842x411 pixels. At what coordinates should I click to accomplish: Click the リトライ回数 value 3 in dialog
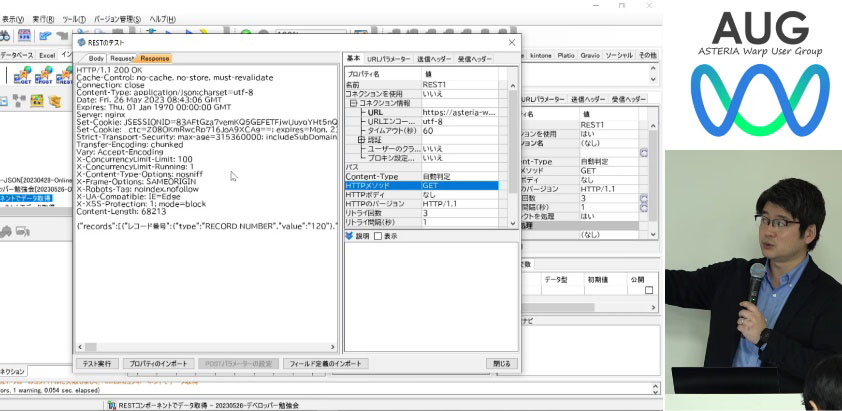[460, 213]
